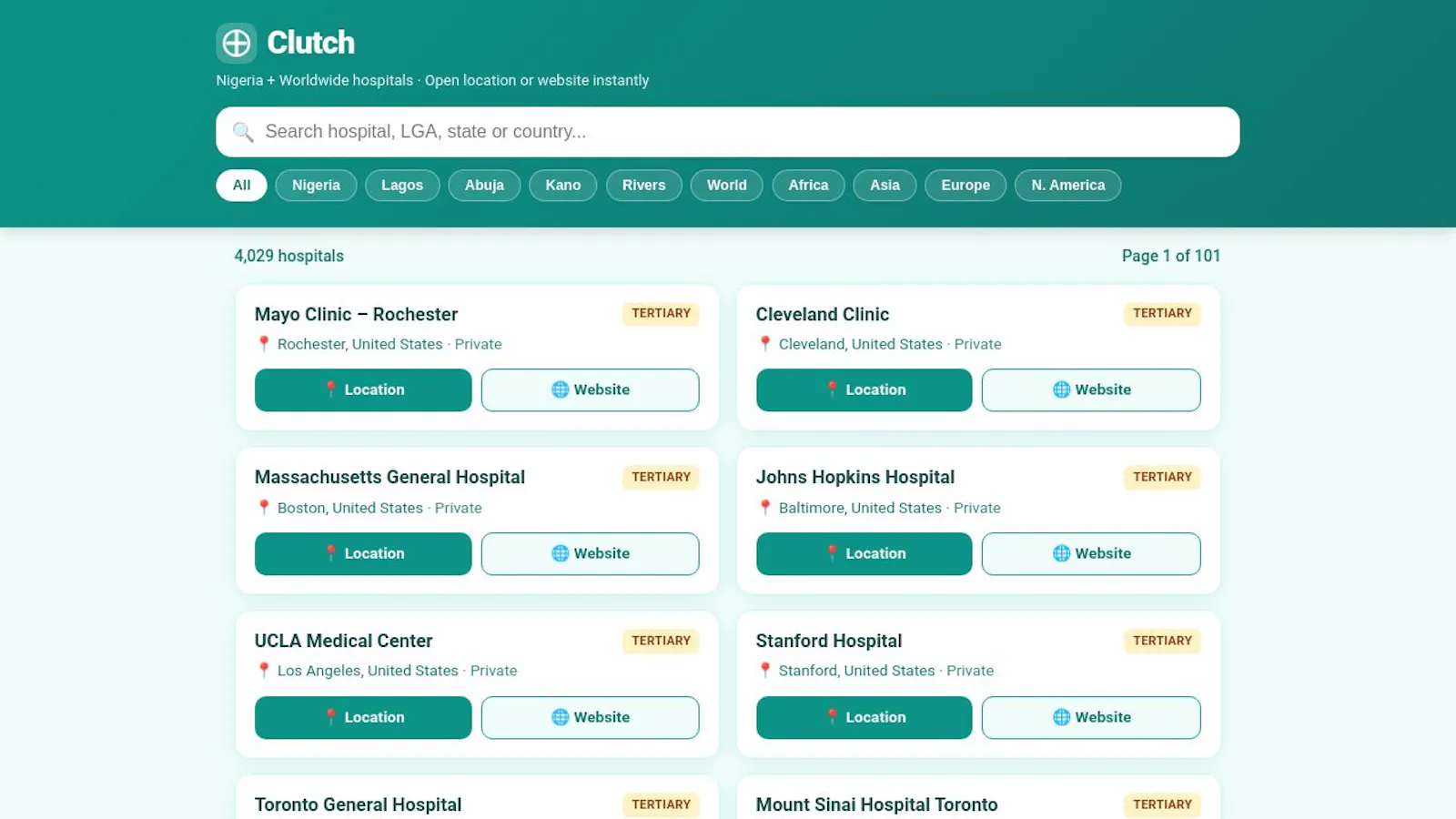The width and height of the screenshot is (1456, 819).
Task: Click the Mount Sinai Hospital Toronto title
Action: click(876, 804)
